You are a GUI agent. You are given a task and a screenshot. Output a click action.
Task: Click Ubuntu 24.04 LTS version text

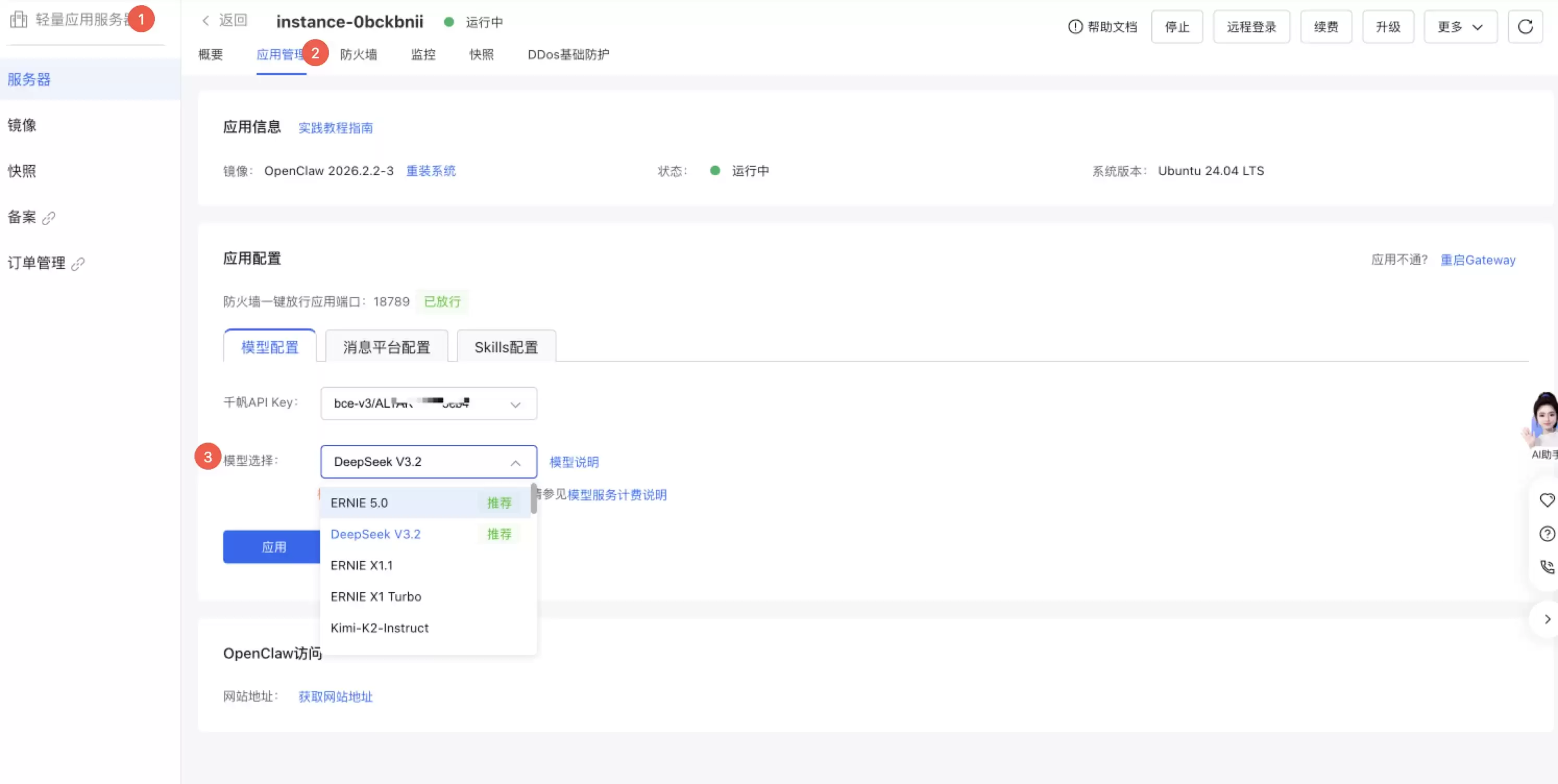pyautogui.click(x=1211, y=170)
